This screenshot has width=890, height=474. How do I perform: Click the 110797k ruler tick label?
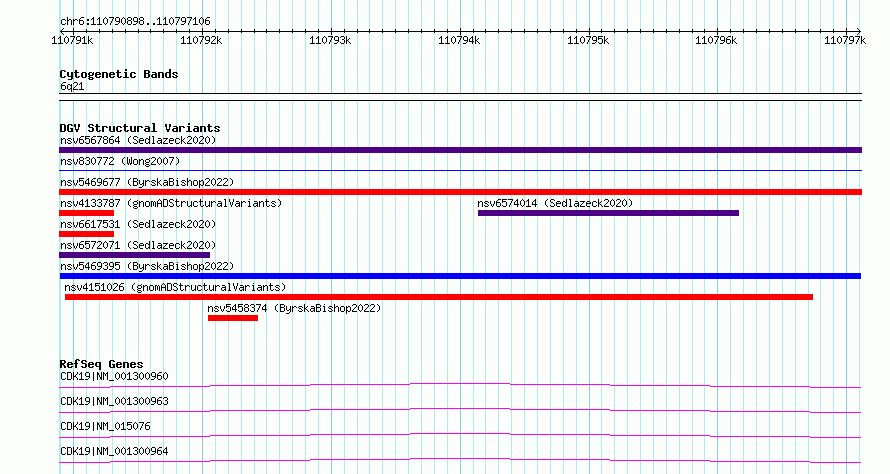845,40
